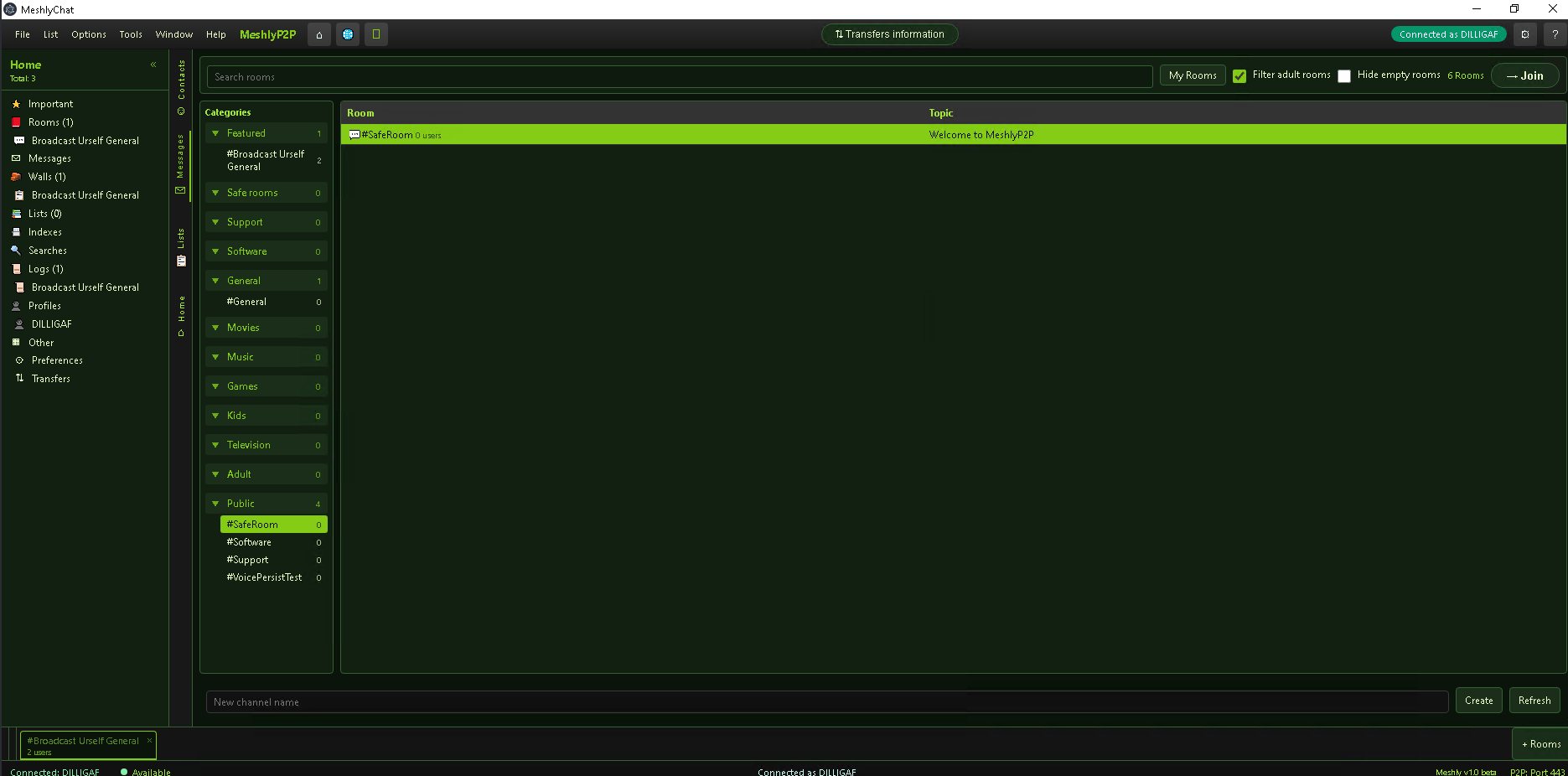This screenshot has width=1568, height=776.
Task: Select #VoicePersistTest in Public category
Action: click(x=273, y=577)
